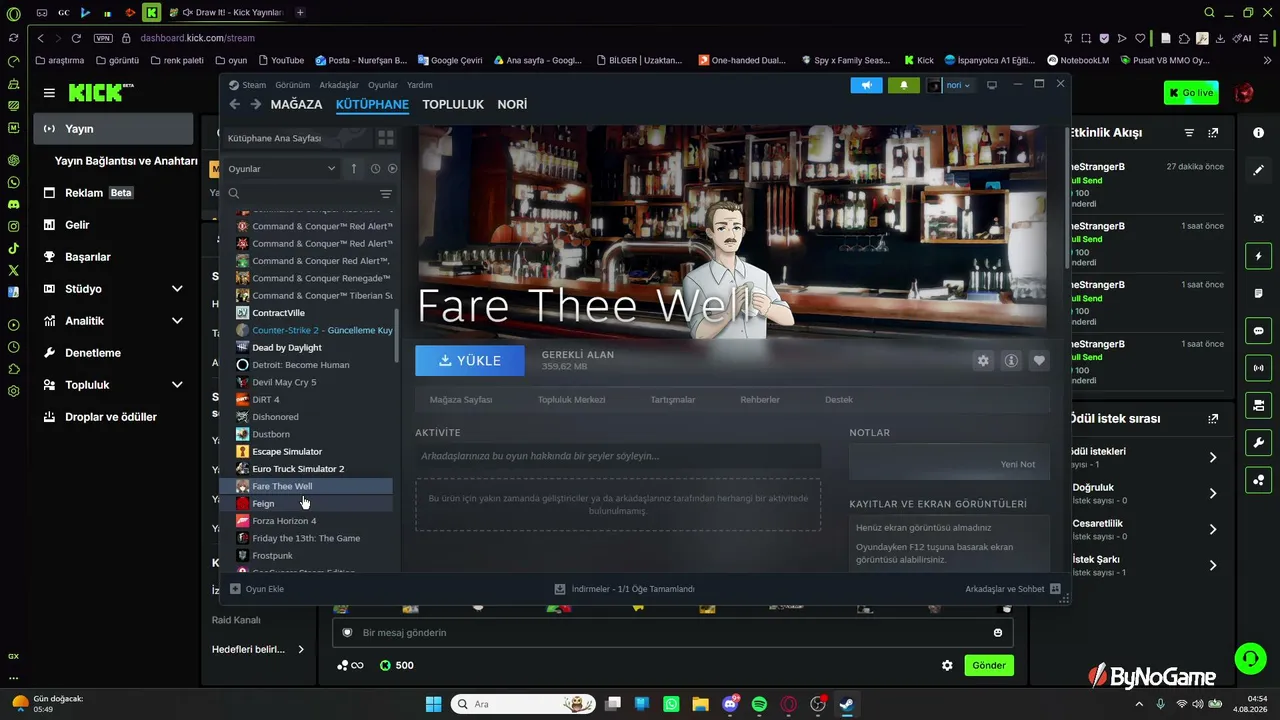Open game settings gear for Fare Thee Well
The image size is (1280, 720).
coord(983,360)
